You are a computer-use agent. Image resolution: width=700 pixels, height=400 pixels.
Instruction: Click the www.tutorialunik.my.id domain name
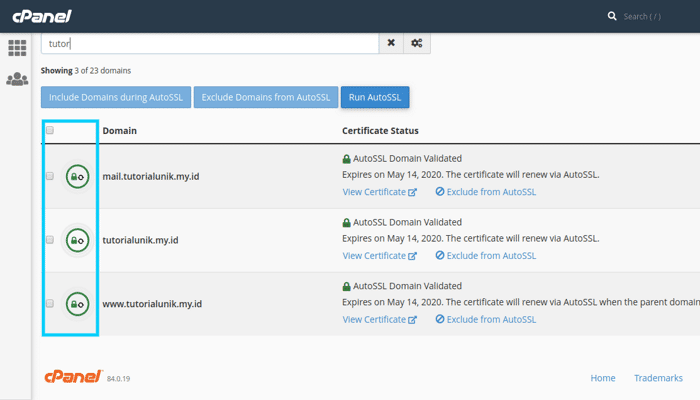pyautogui.click(x=152, y=304)
